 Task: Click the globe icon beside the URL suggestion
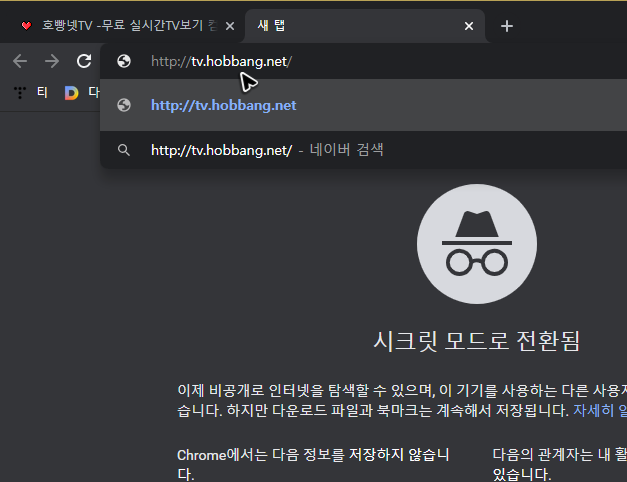[x=124, y=105]
